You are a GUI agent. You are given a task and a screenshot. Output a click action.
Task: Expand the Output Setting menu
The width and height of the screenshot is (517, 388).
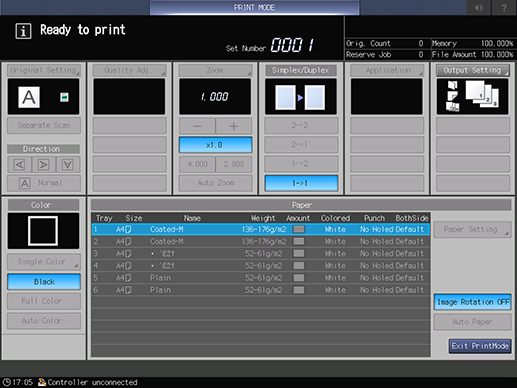[x=472, y=70]
